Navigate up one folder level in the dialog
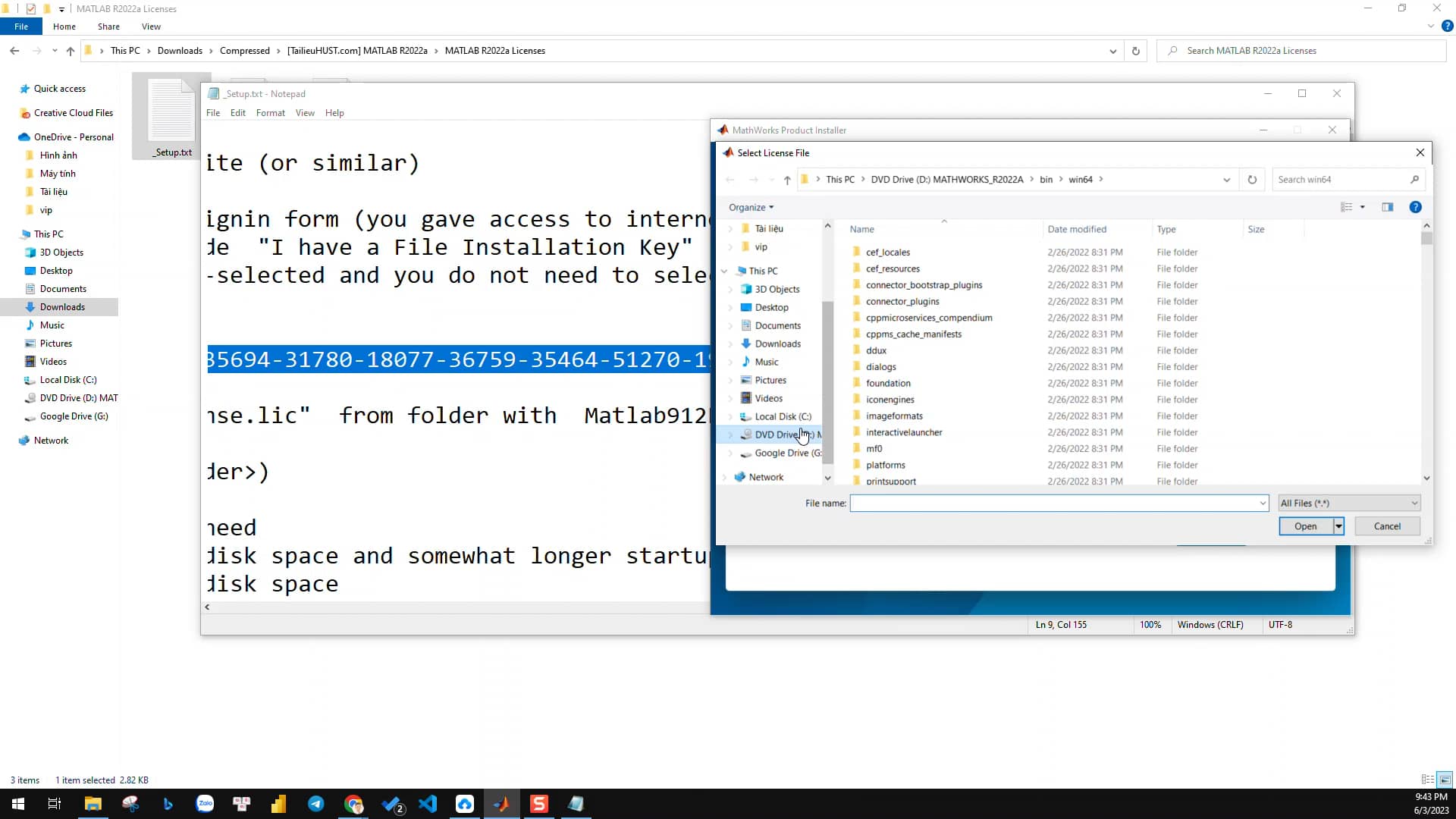Viewport: 1456px width, 819px height. pyautogui.click(x=787, y=180)
